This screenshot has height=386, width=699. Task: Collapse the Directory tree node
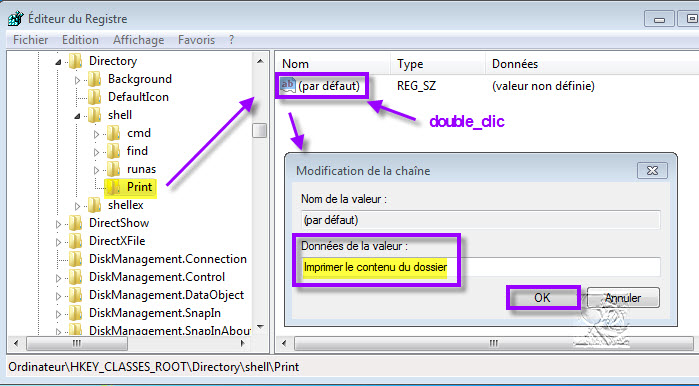click(x=58, y=62)
